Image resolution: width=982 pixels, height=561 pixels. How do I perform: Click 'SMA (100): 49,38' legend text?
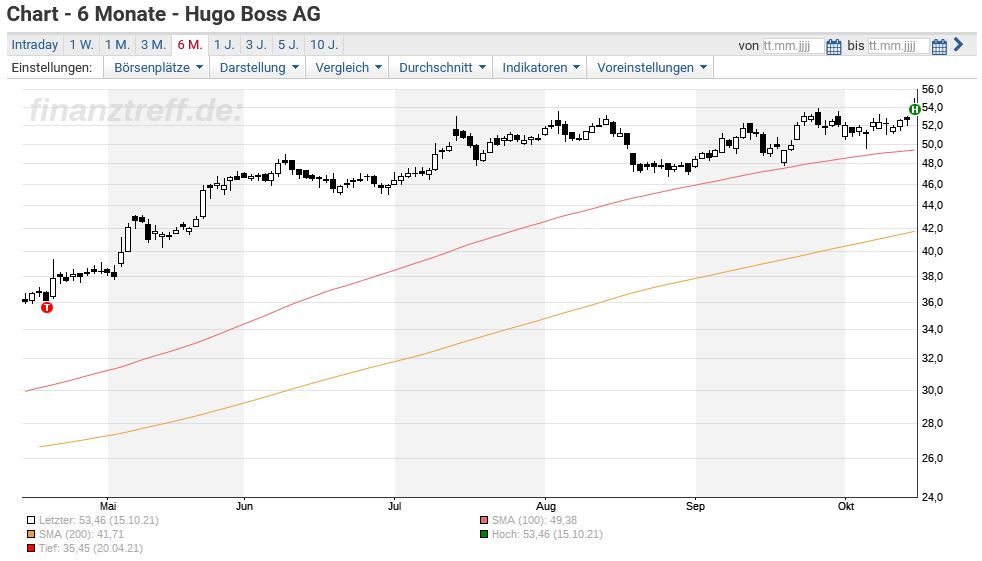(534, 520)
